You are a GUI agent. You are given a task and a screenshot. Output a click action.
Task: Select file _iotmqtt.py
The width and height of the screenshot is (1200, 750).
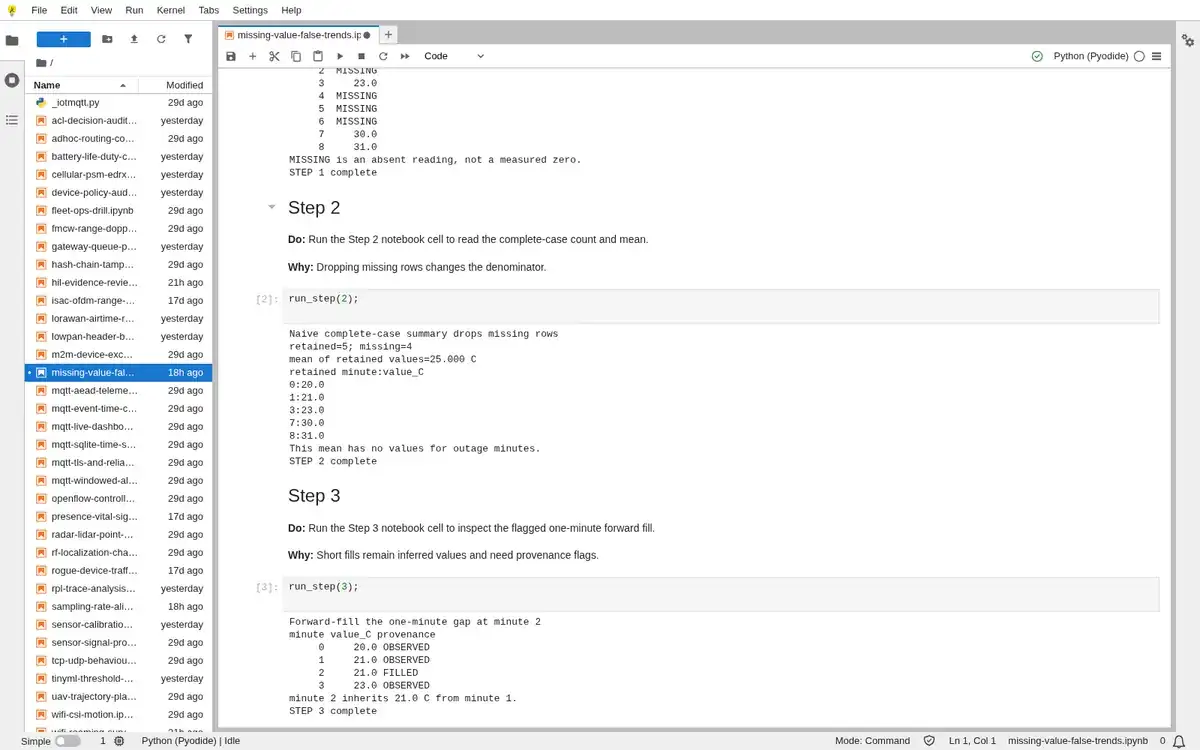point(118,103)
